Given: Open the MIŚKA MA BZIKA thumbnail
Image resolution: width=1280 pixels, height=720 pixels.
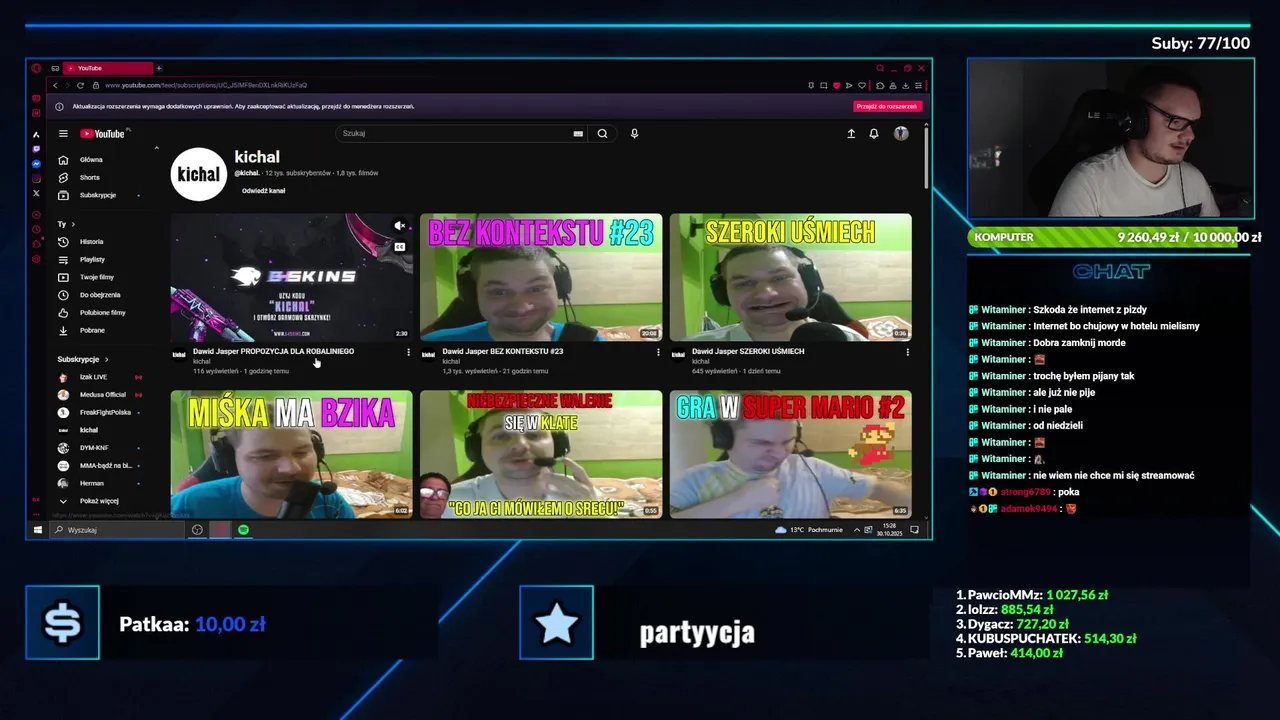Looking at the screenshot, I should [x=291, y=454].
